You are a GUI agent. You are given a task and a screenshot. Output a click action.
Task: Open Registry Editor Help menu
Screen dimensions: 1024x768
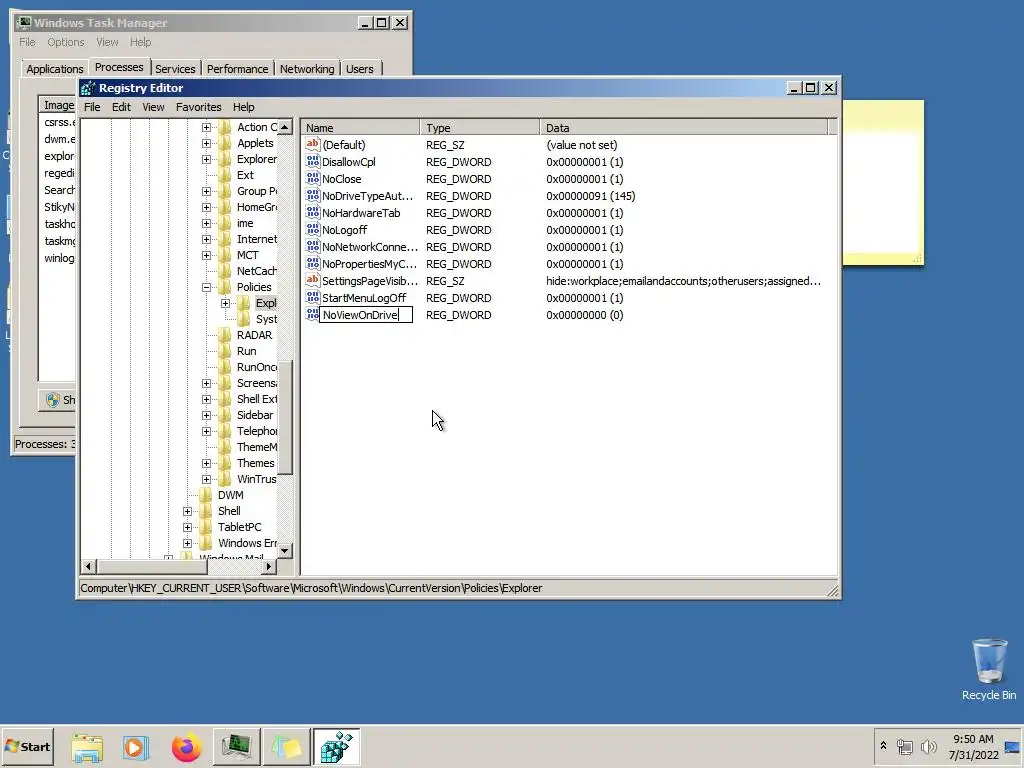click(244, 107)
